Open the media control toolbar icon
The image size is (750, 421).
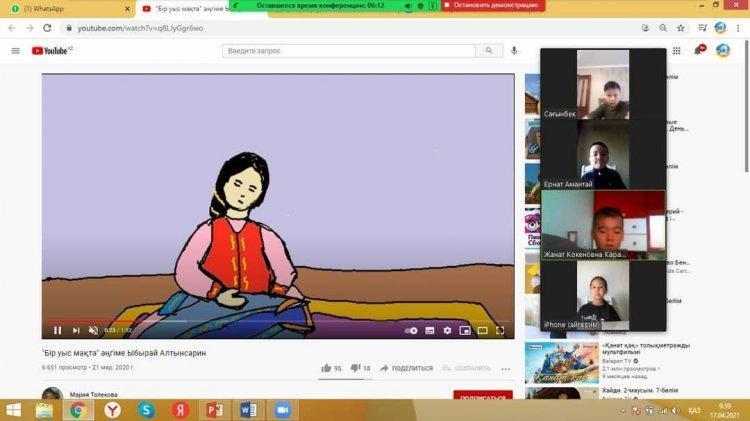pyautogui.click(x=702, y=28)
